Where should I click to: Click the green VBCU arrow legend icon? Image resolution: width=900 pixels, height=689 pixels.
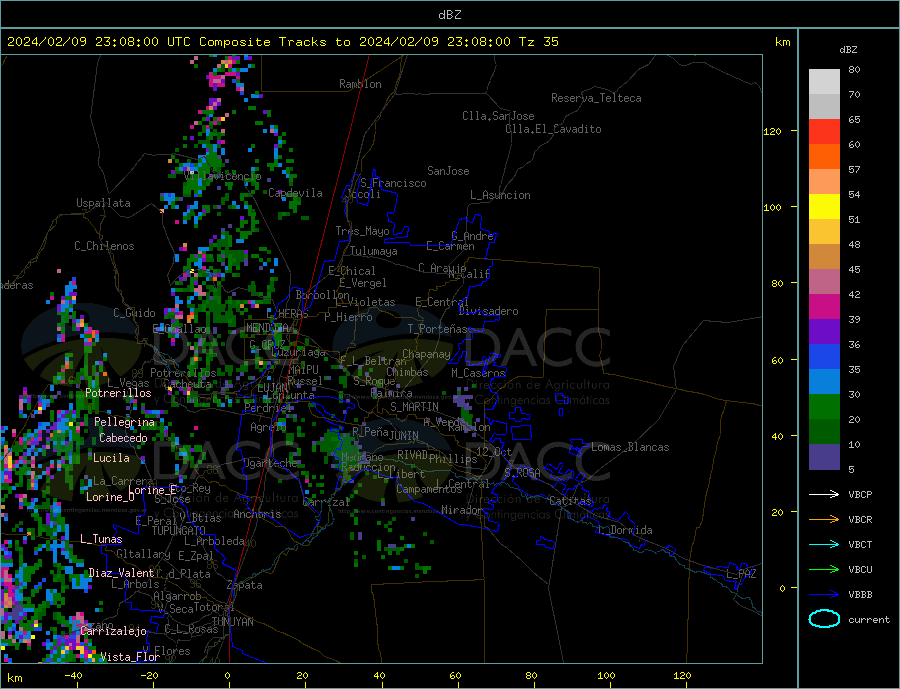coord(824,570)
